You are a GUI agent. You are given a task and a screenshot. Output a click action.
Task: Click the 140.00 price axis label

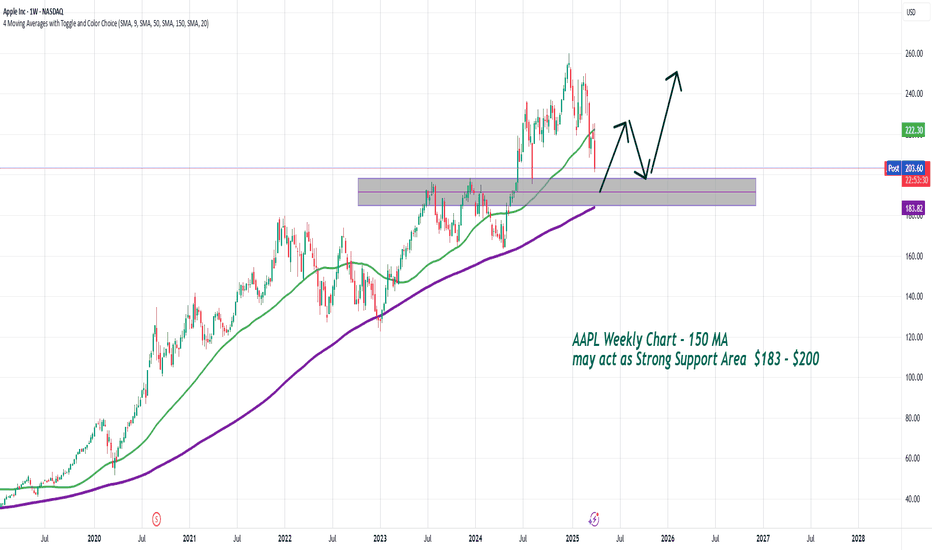pyautogui.click(x=914, y=297)
